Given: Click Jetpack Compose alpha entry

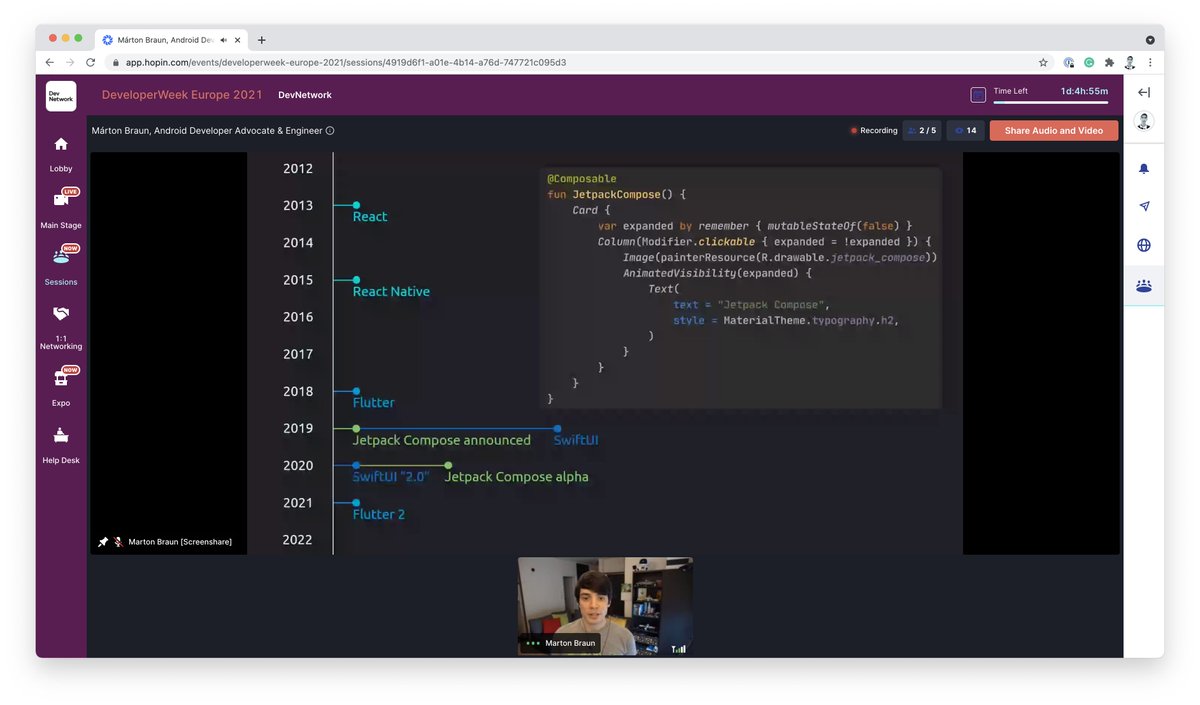Looking at the screenshot, I should tap(516, 477).
